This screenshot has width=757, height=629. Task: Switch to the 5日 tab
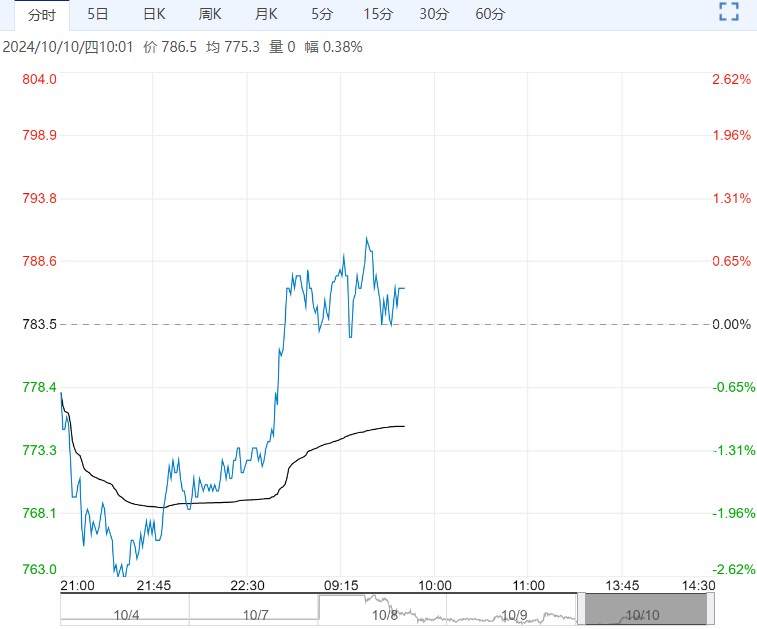pyautogui.click(x=98, y=14)
